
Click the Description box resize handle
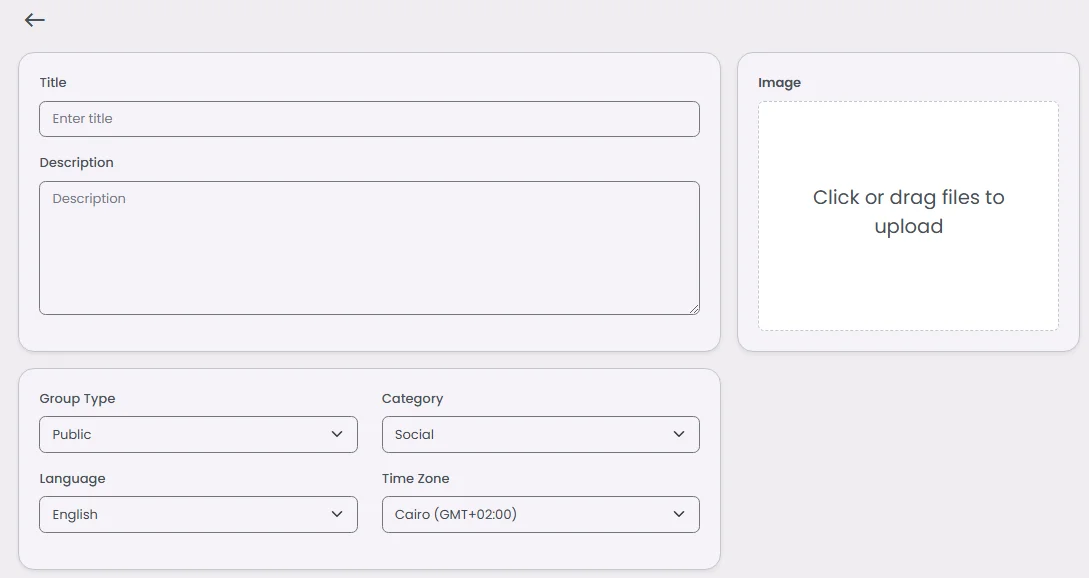click(x=694, y=309)
